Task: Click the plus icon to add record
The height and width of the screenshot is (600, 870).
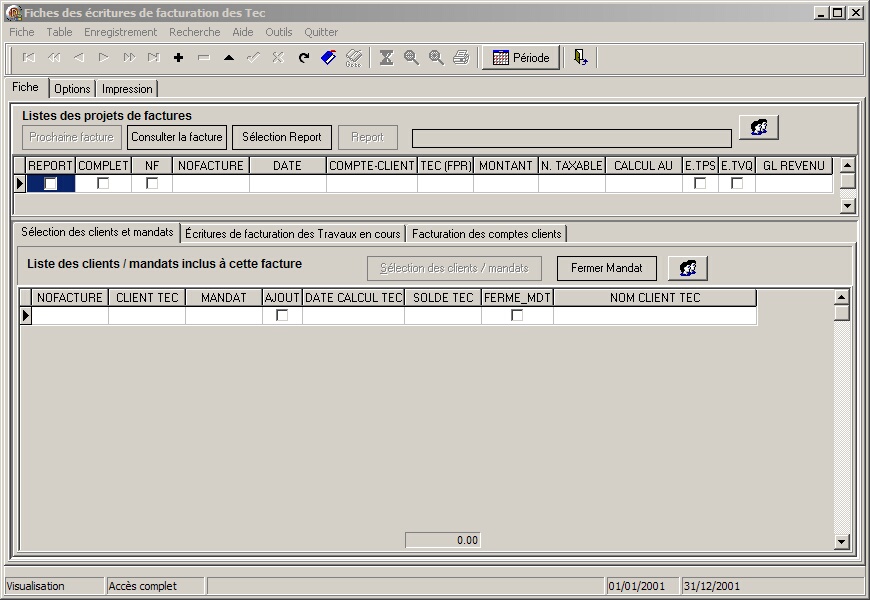Action: click(179, 58)
